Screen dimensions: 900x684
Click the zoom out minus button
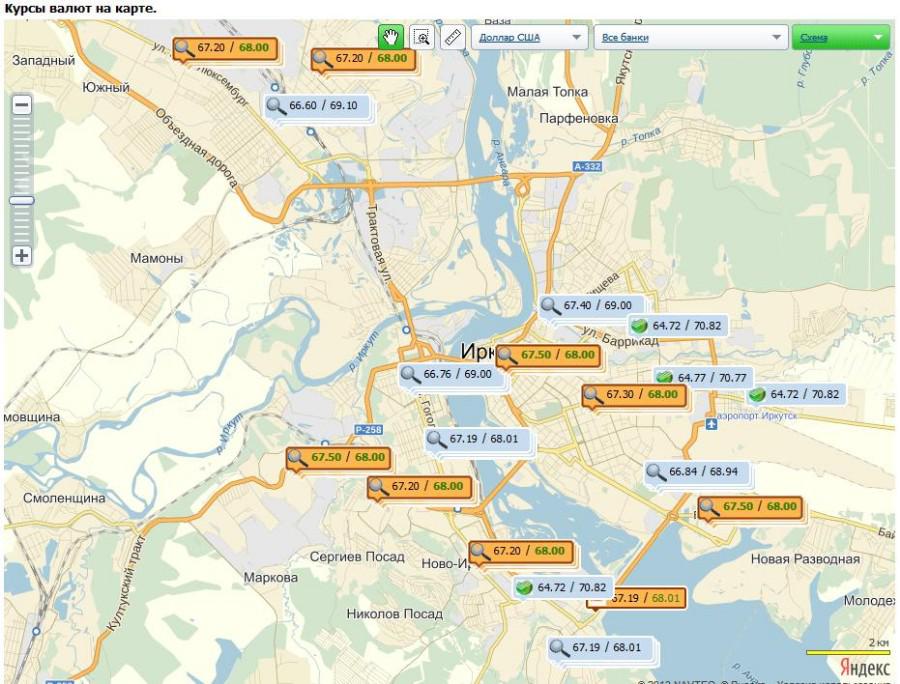pos(22,104)
